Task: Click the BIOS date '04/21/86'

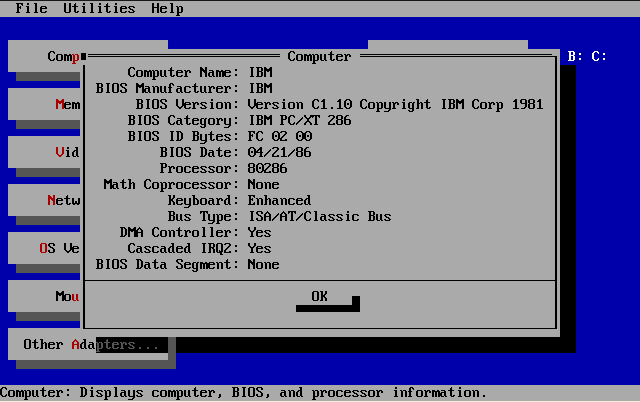Action: point(280,152)
